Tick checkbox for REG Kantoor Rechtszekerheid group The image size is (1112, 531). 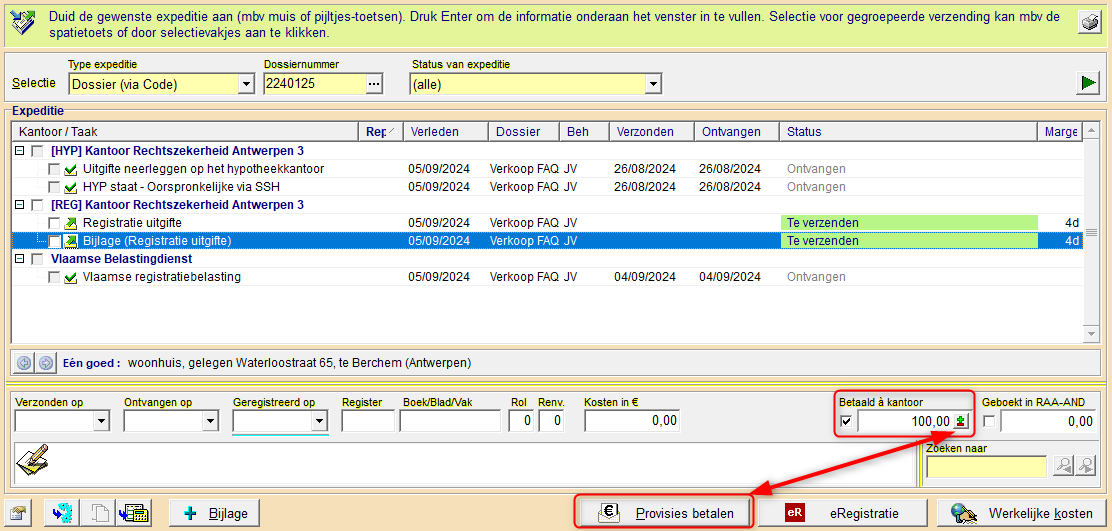[x=37, y=205]
